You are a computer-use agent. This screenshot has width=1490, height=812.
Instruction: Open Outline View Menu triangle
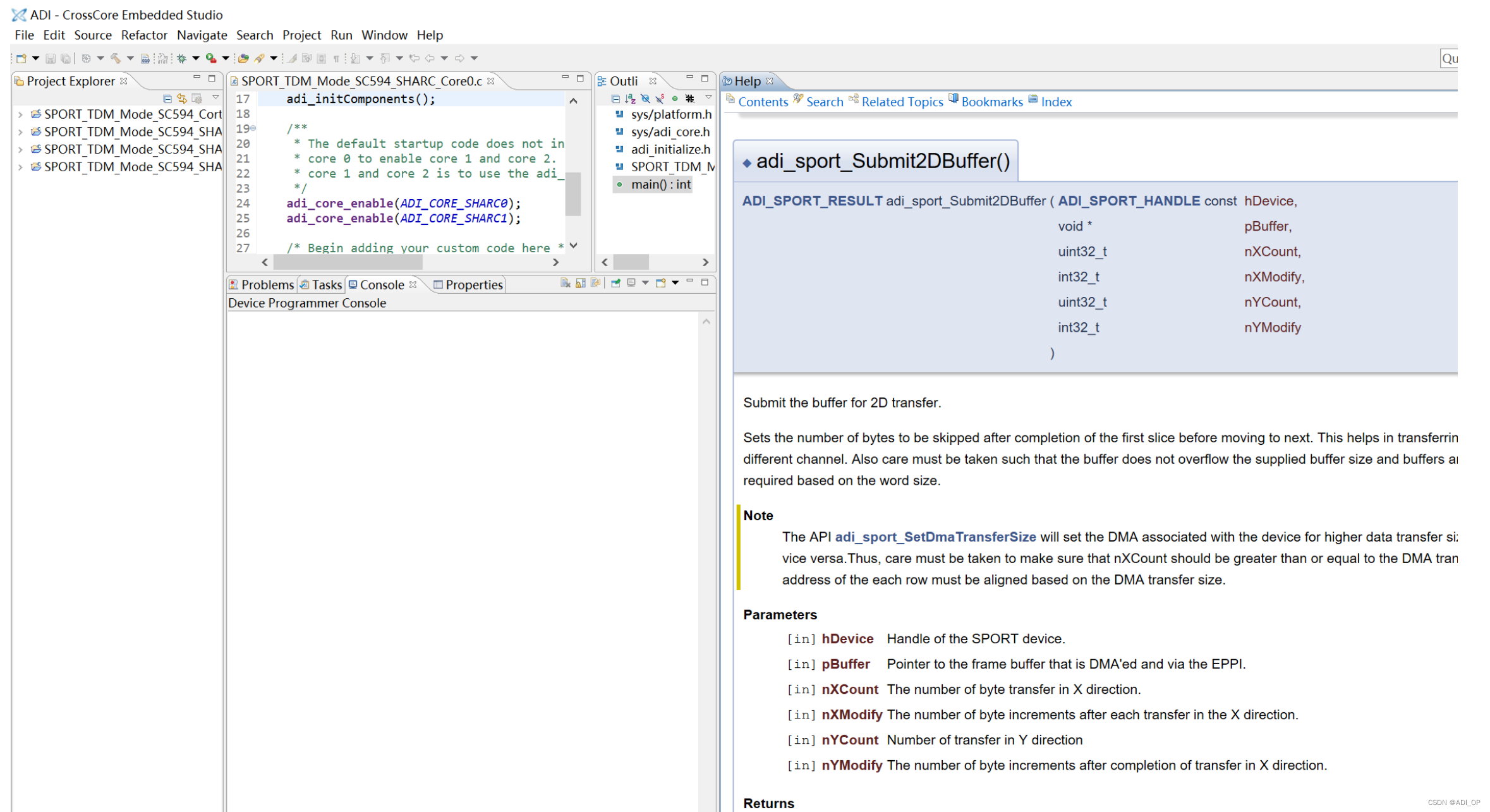708,98
